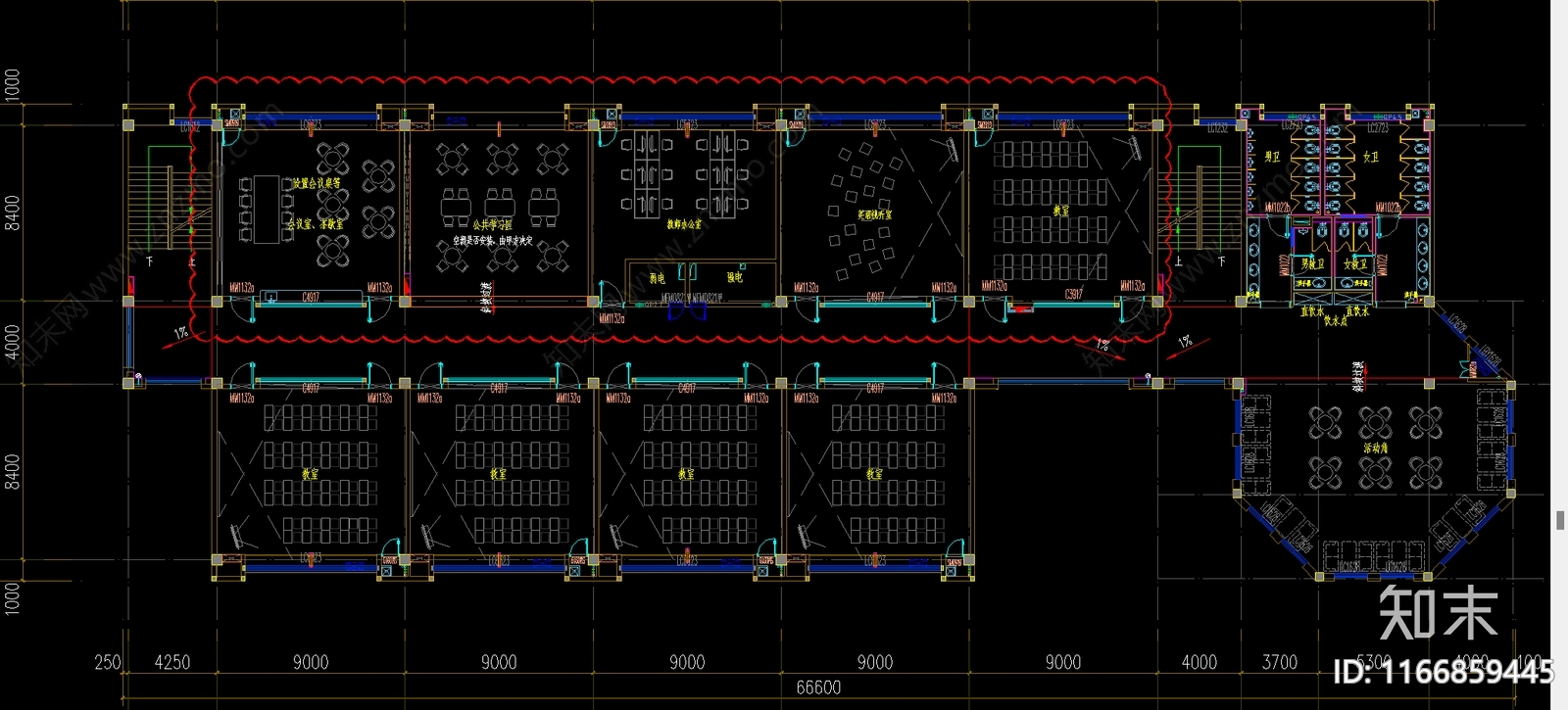Click the ID: 1166859445 text
The height and width of the screenshot is (710, 1568).
[x=1444, y=671]
